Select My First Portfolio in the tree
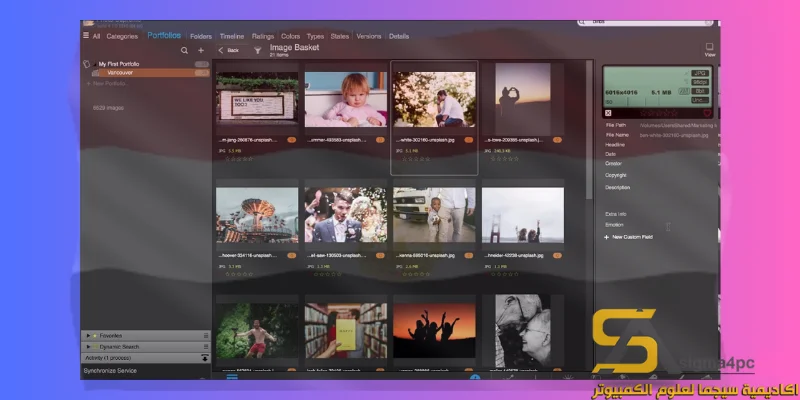 coord(119,64)
